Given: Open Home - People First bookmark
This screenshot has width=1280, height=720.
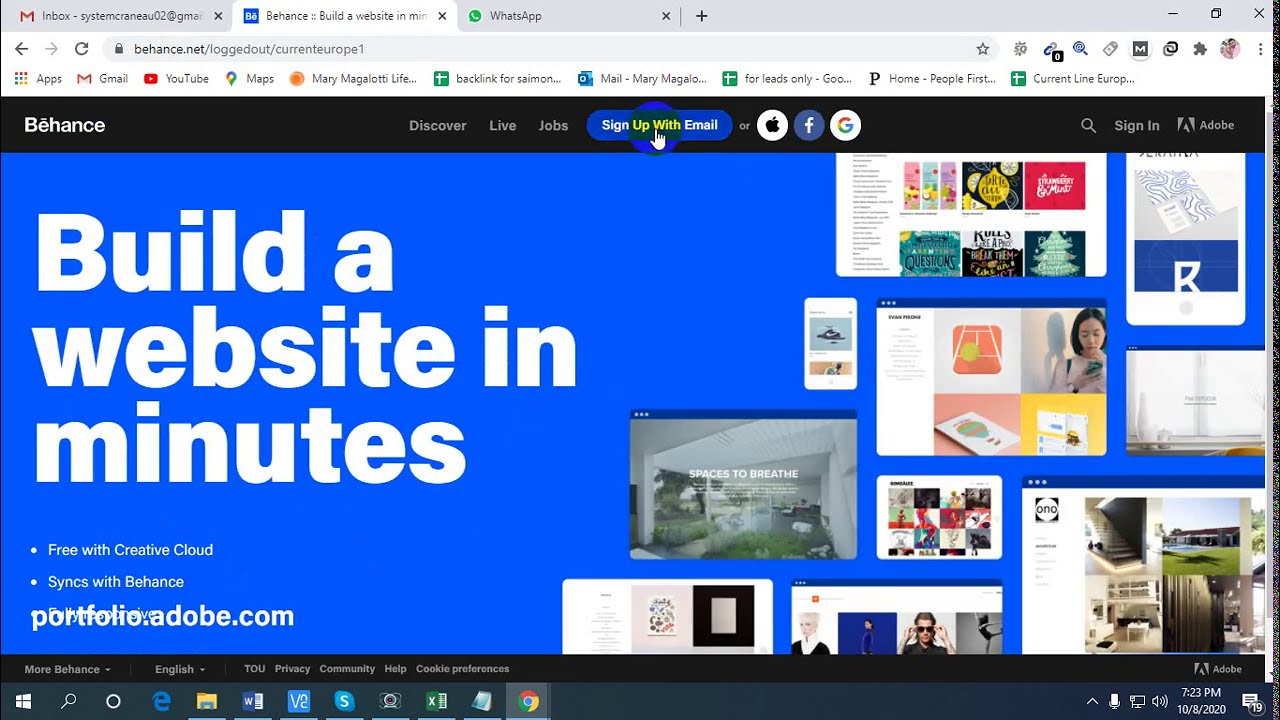Looking at the screenshot, I should 932,78.
